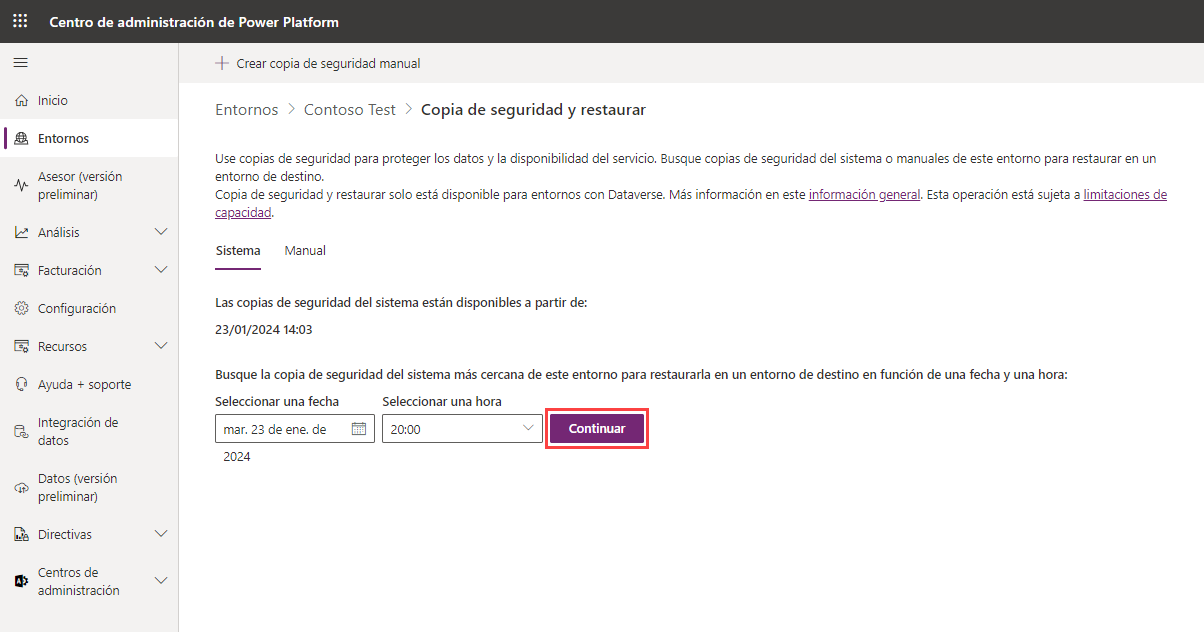
Task: Click the Recursos resources icon
Action: pos(22,347)
